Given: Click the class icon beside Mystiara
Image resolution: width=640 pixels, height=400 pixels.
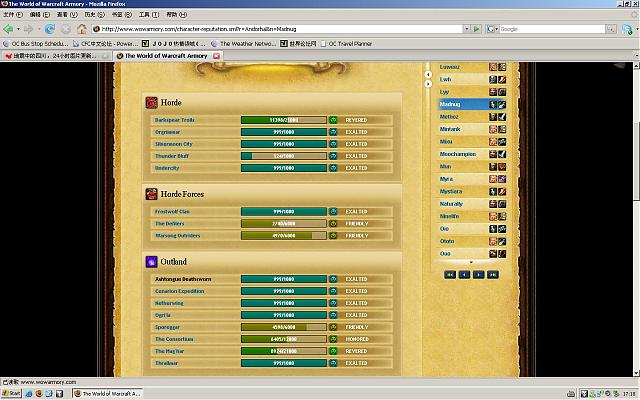Looking at the screenshot, I should tap(502, 191).
